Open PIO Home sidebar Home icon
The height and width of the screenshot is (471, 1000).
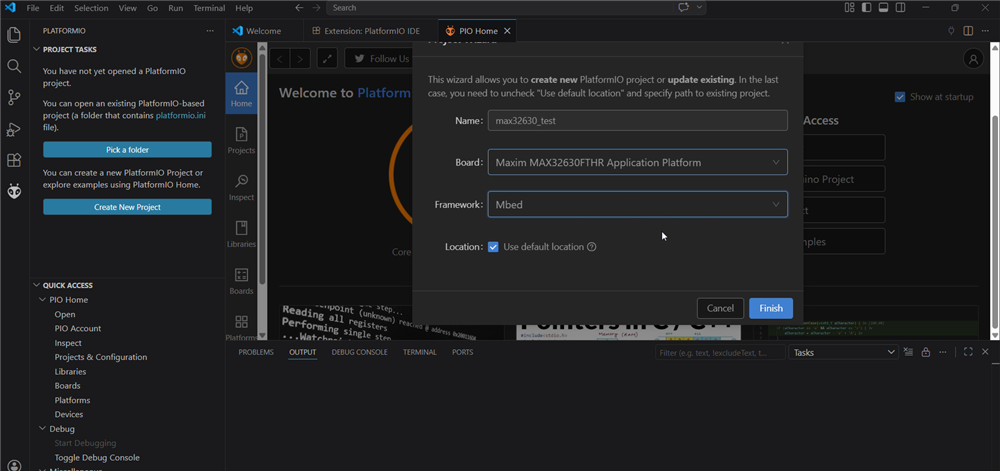click(x=242, y=93)
